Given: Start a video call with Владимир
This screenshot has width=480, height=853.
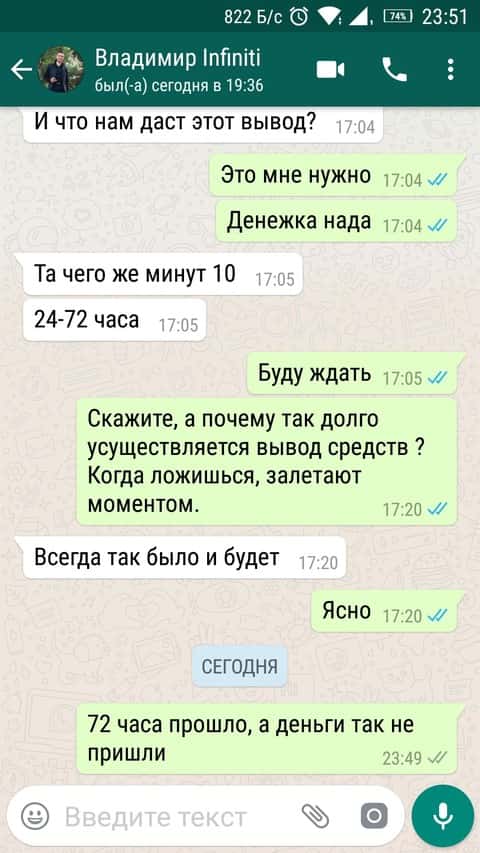Looking at the screenshot, I should 330,70.
